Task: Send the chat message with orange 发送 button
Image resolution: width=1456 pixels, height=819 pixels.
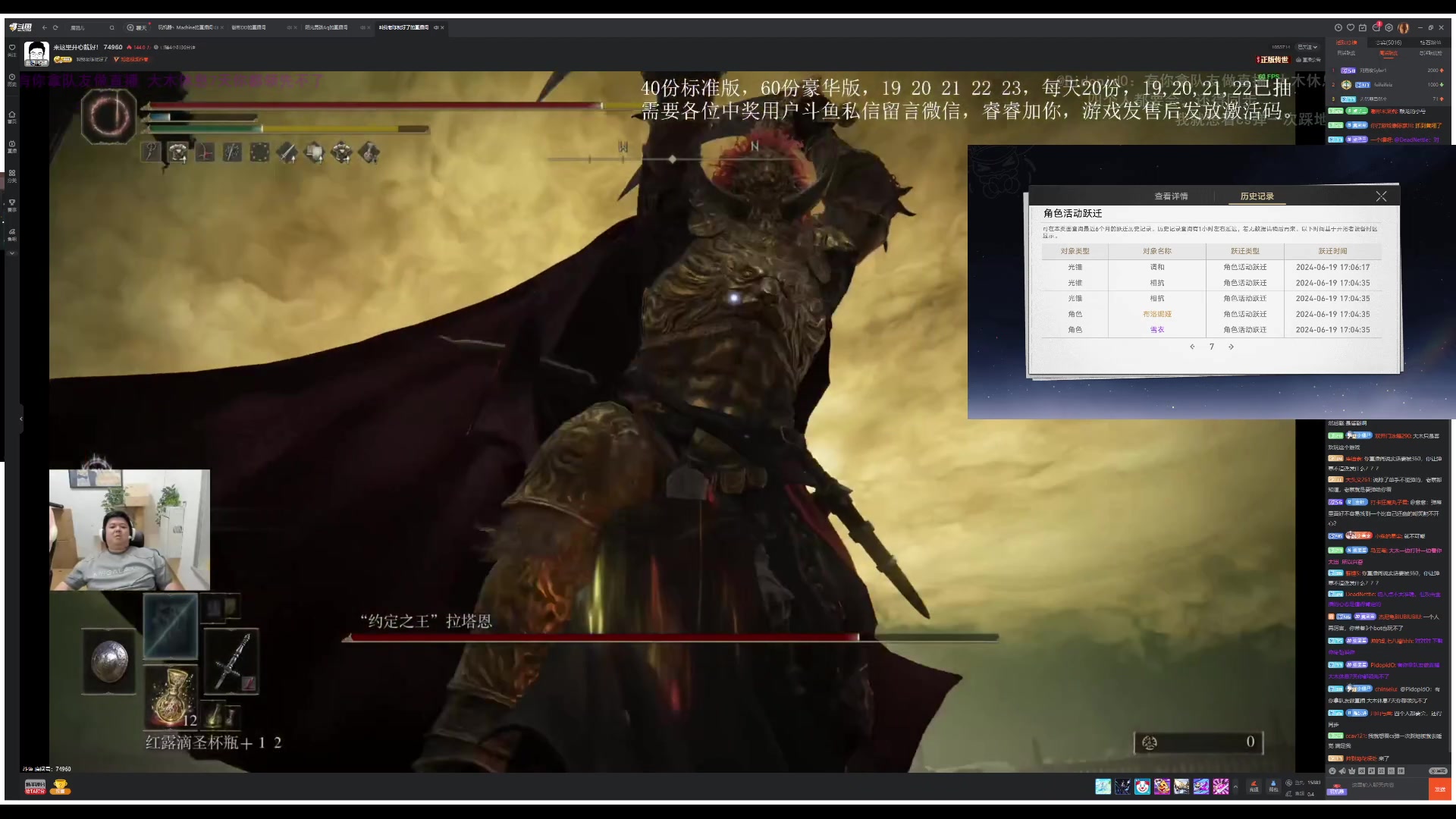Action: [1440, 789]
